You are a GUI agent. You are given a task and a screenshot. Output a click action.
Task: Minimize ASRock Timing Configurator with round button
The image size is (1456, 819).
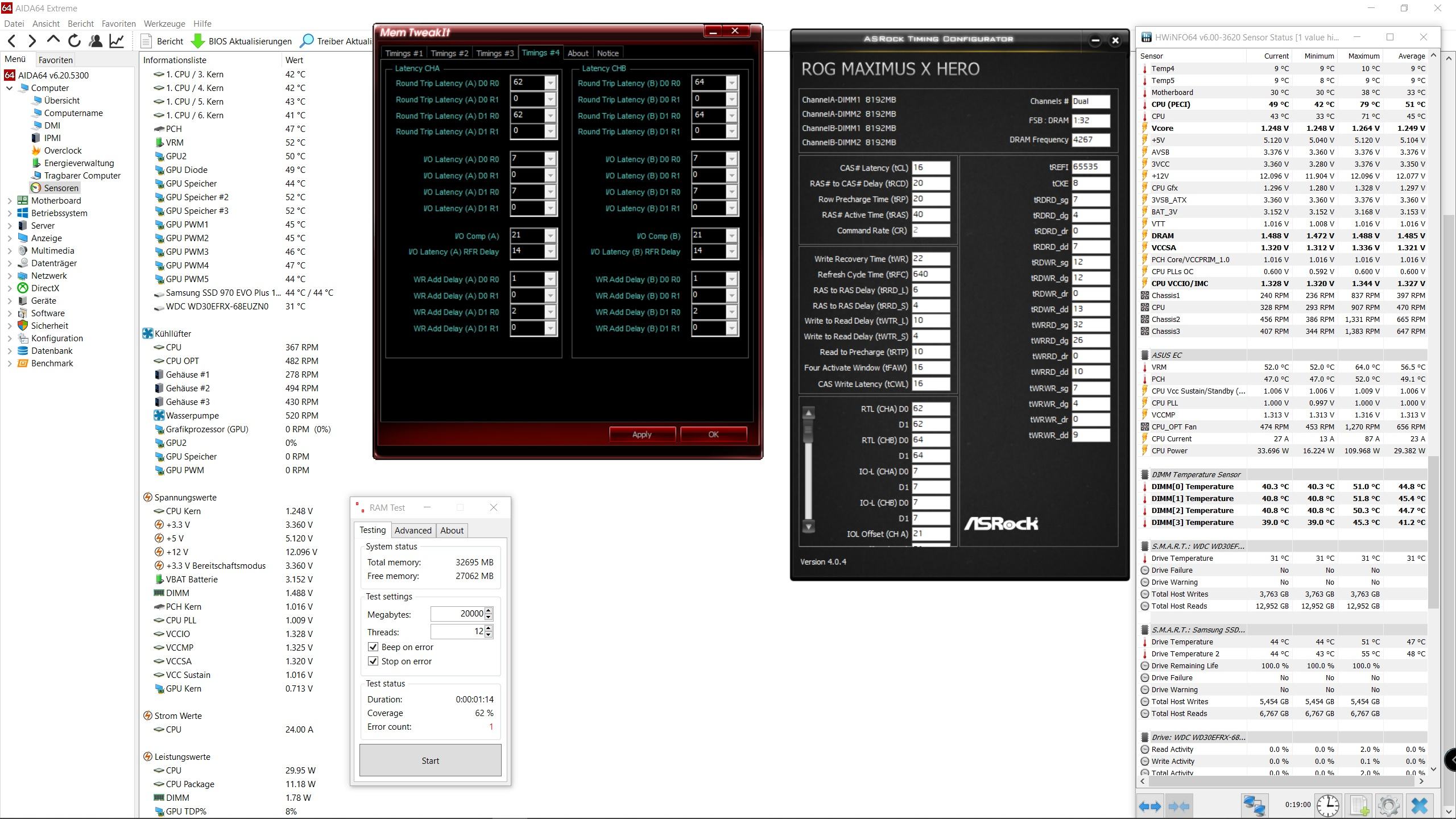1095,40
